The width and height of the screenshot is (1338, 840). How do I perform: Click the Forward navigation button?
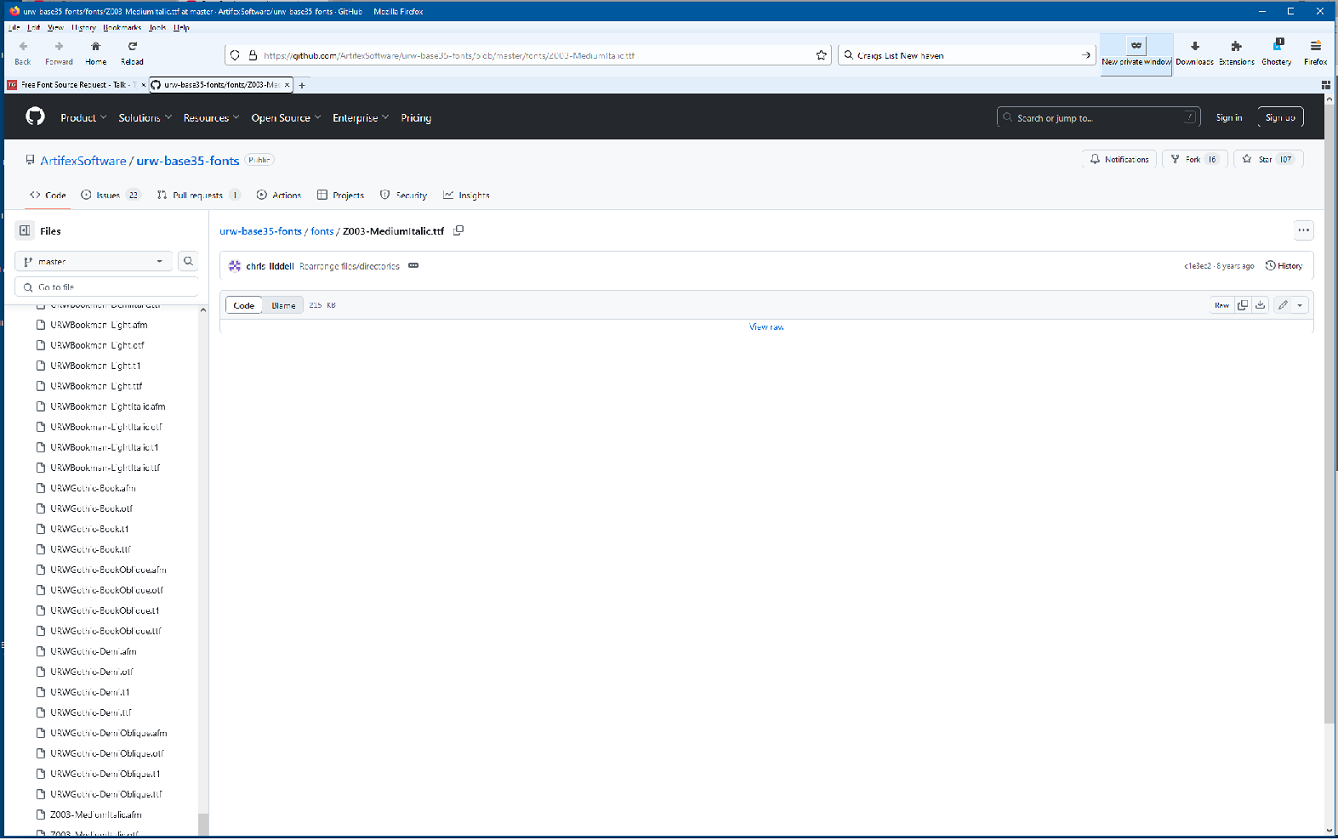[59, 52]
